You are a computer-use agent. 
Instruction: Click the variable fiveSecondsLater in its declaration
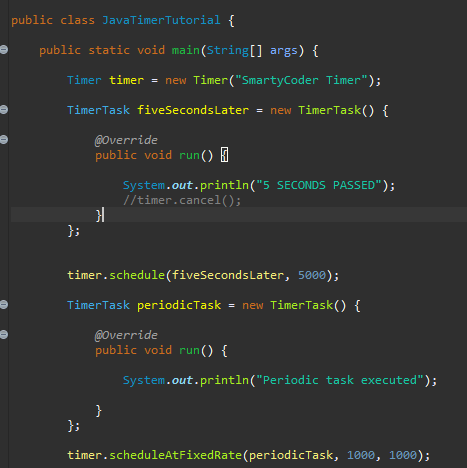click(193, 110)
